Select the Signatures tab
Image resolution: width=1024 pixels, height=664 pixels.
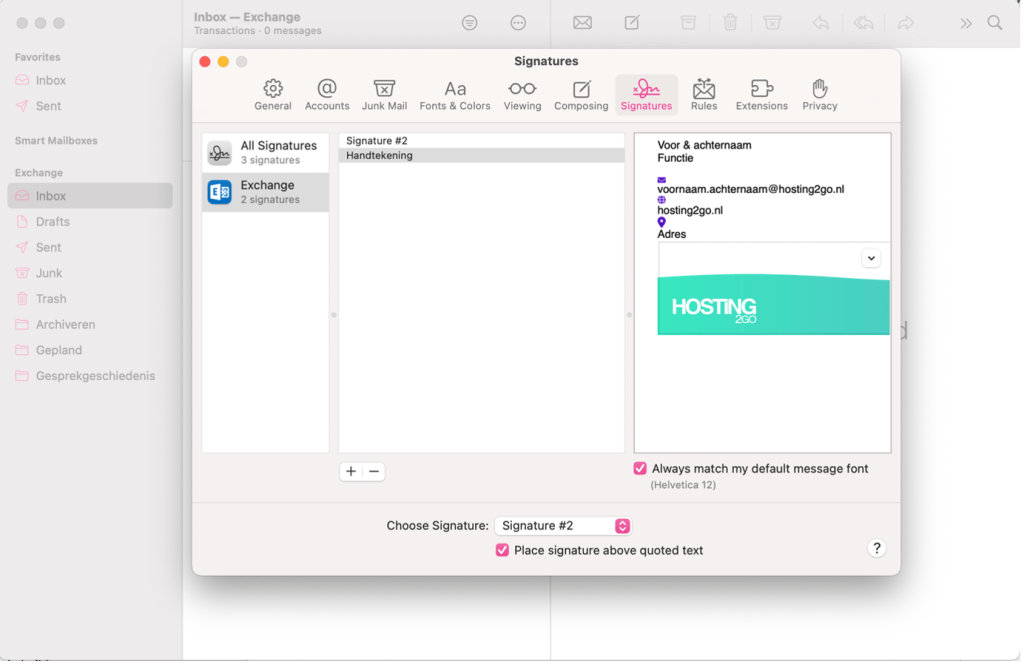(646, 95)
